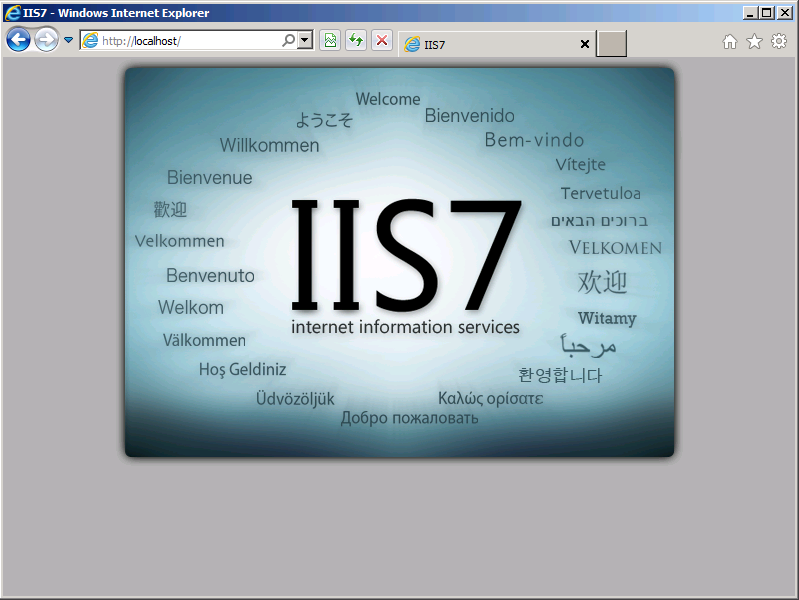Stop loading with the red X icon

tap(382, 40)
